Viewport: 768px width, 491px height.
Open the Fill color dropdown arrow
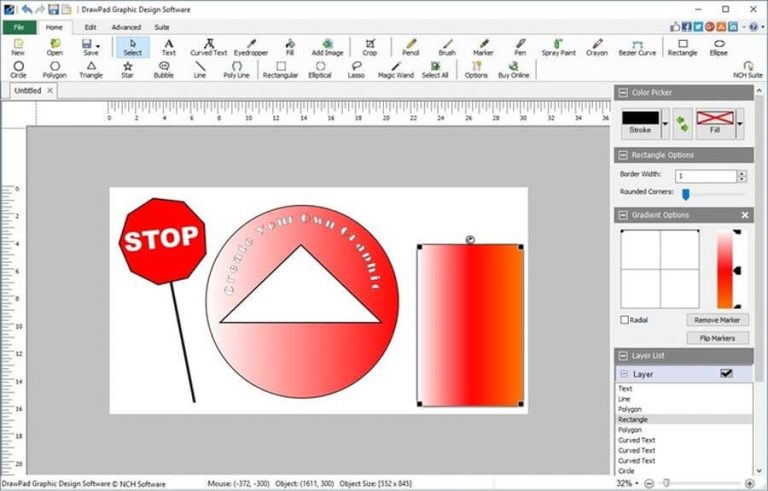point(740,123)
